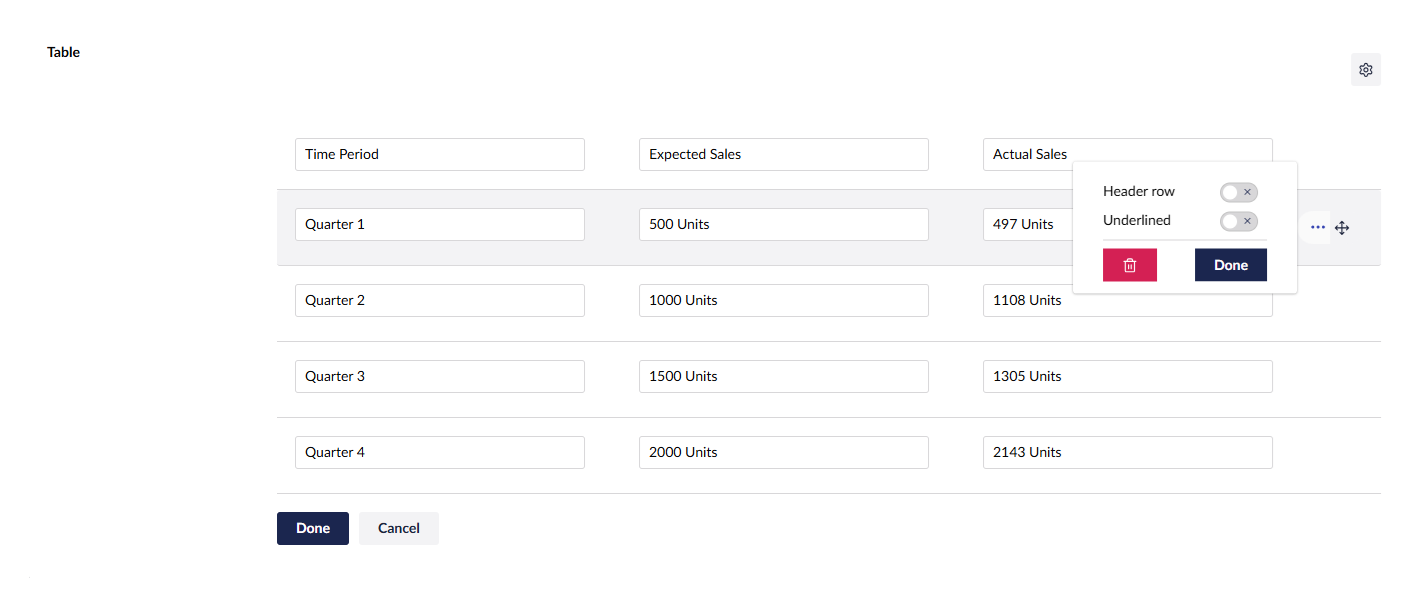Image resolution: width=1425 pixels, height=594 pixels.
Task: Edit the Time Period header cell
Action: 439,154
